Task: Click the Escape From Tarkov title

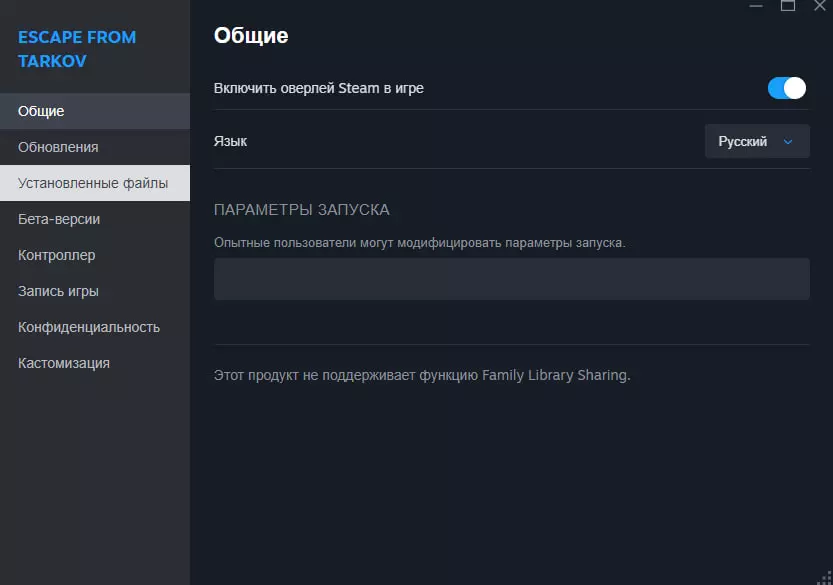Action: [x=77, y=49]
